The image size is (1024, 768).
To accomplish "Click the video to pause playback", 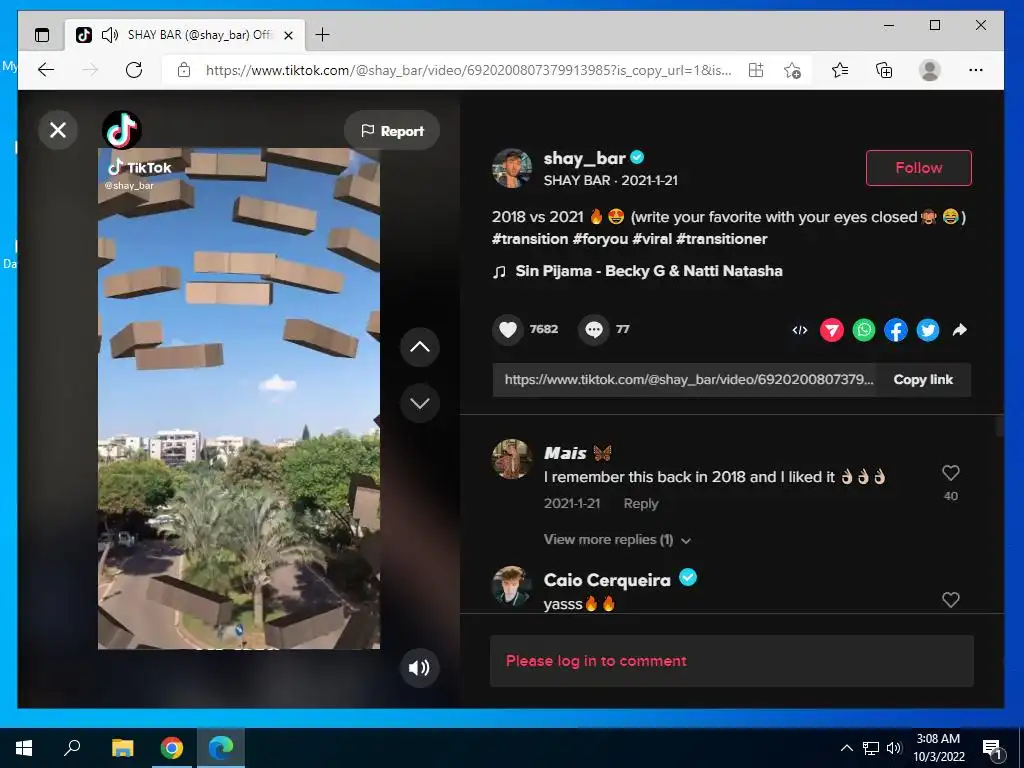I will pos(239,398).
